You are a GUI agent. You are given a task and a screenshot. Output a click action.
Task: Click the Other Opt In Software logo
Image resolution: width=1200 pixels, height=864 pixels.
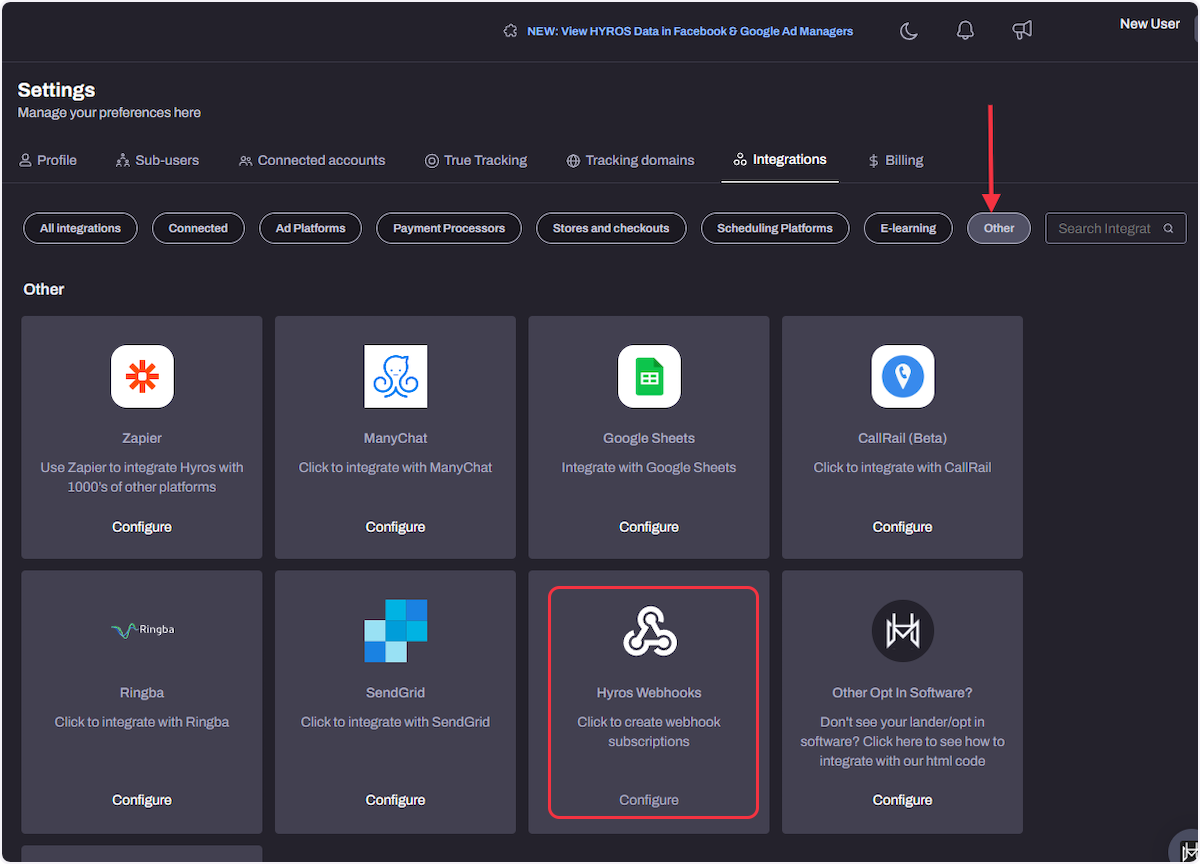pyautogui.click(x=903, y=630)
